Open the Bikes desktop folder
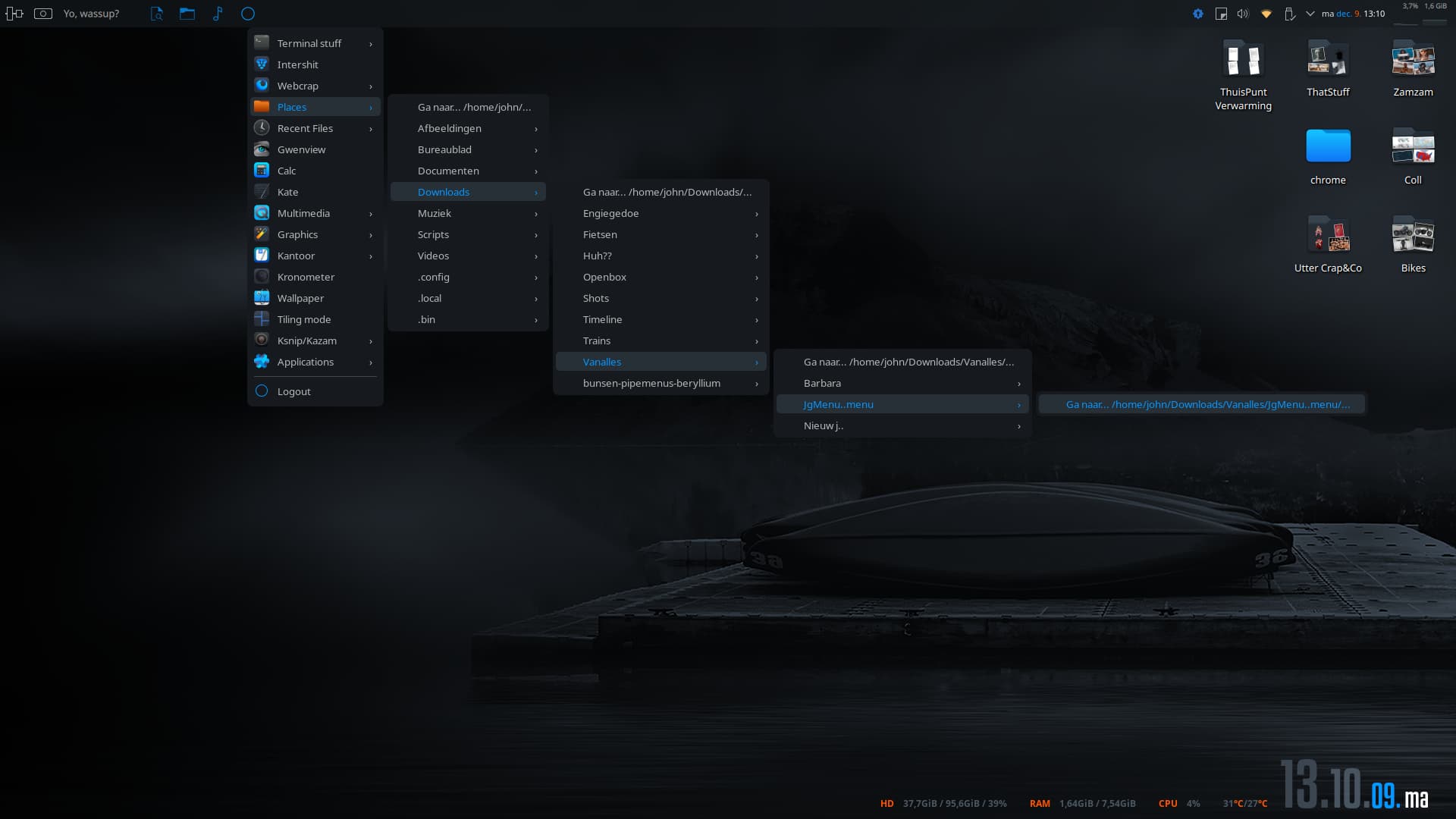1456x819 pixels. pyautogui.click(x=1413, y=244)
